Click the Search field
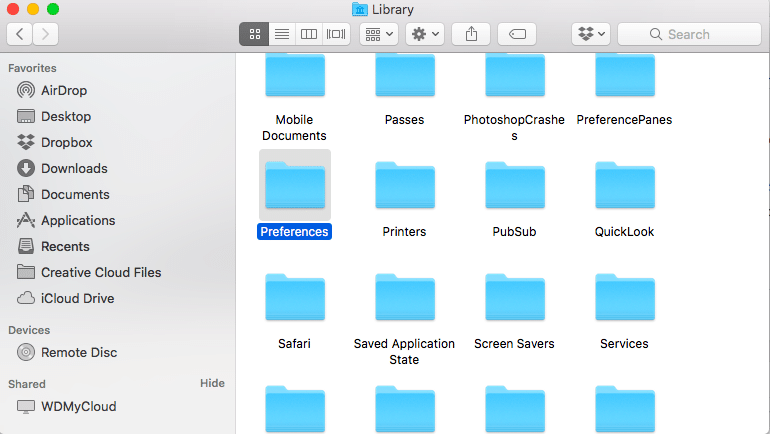 [x=689, y=34]
